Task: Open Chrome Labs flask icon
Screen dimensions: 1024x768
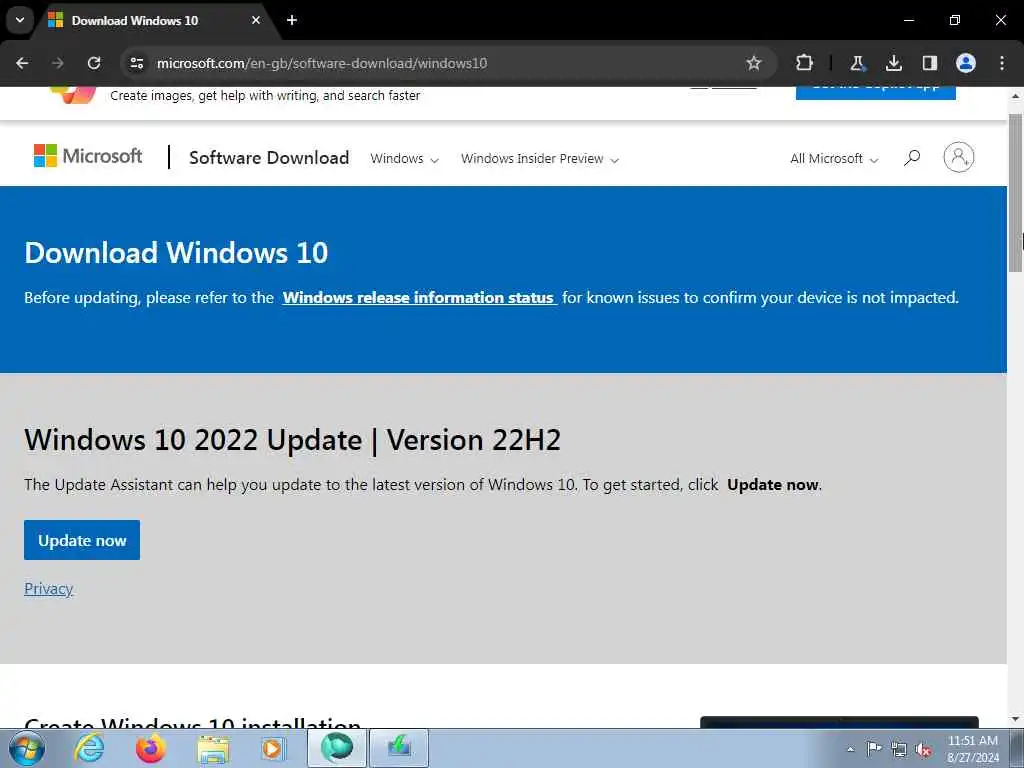Action: point(857,63)
